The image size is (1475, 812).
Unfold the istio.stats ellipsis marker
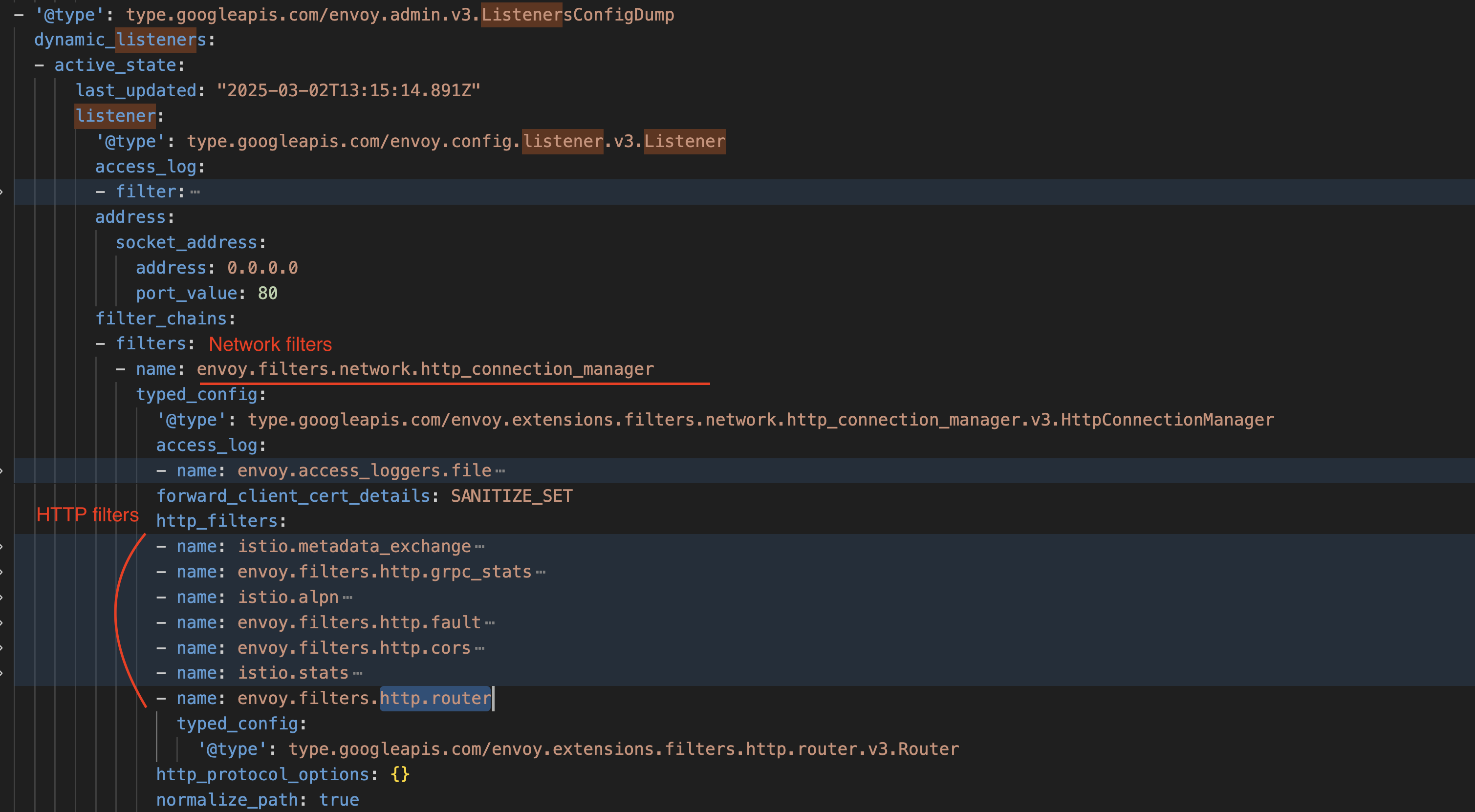point(358,674)
